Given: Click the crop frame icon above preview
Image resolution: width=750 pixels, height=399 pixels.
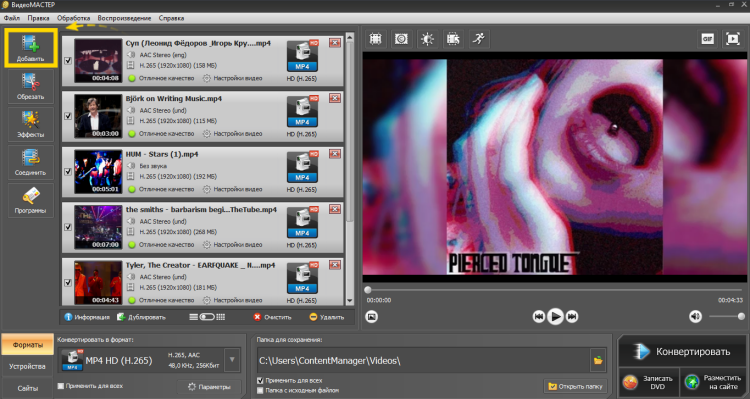Looking at the screenshot, I should pos(375,39).
